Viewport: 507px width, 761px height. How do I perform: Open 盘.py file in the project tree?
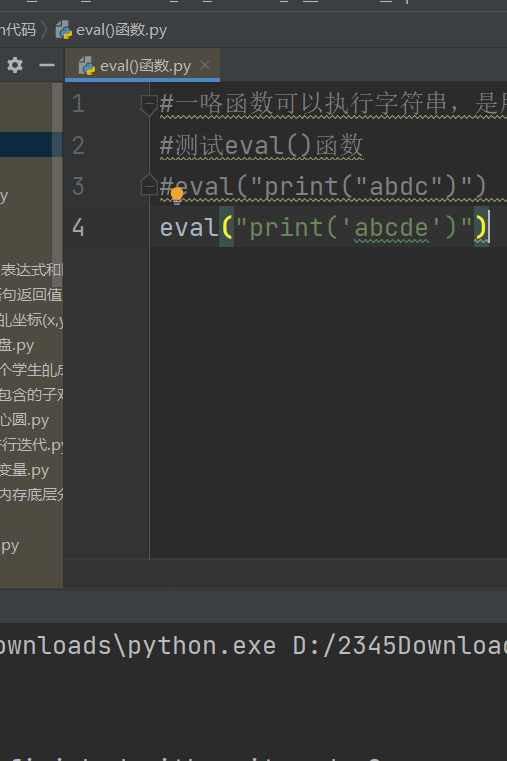(17, 345)
